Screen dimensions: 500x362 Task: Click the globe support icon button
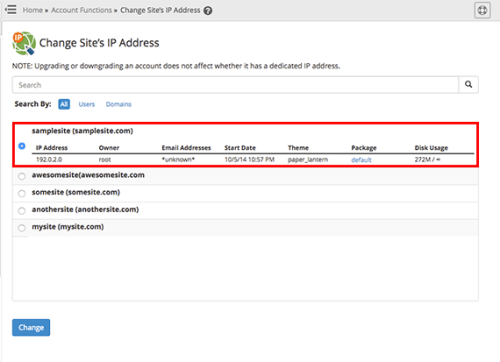[x=482, y=10]
